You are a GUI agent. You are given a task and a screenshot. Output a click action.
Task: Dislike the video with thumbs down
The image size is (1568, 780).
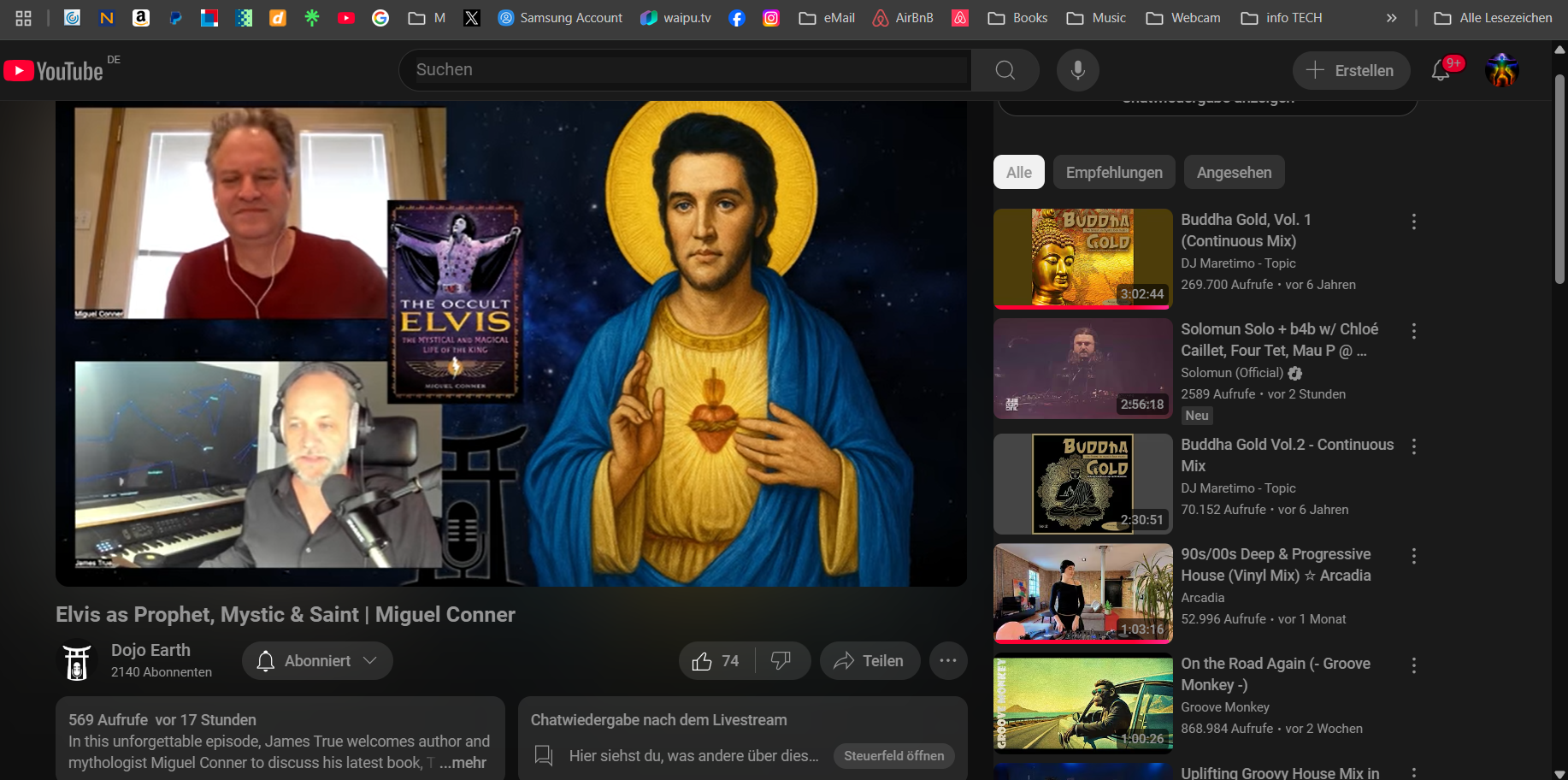781,661
